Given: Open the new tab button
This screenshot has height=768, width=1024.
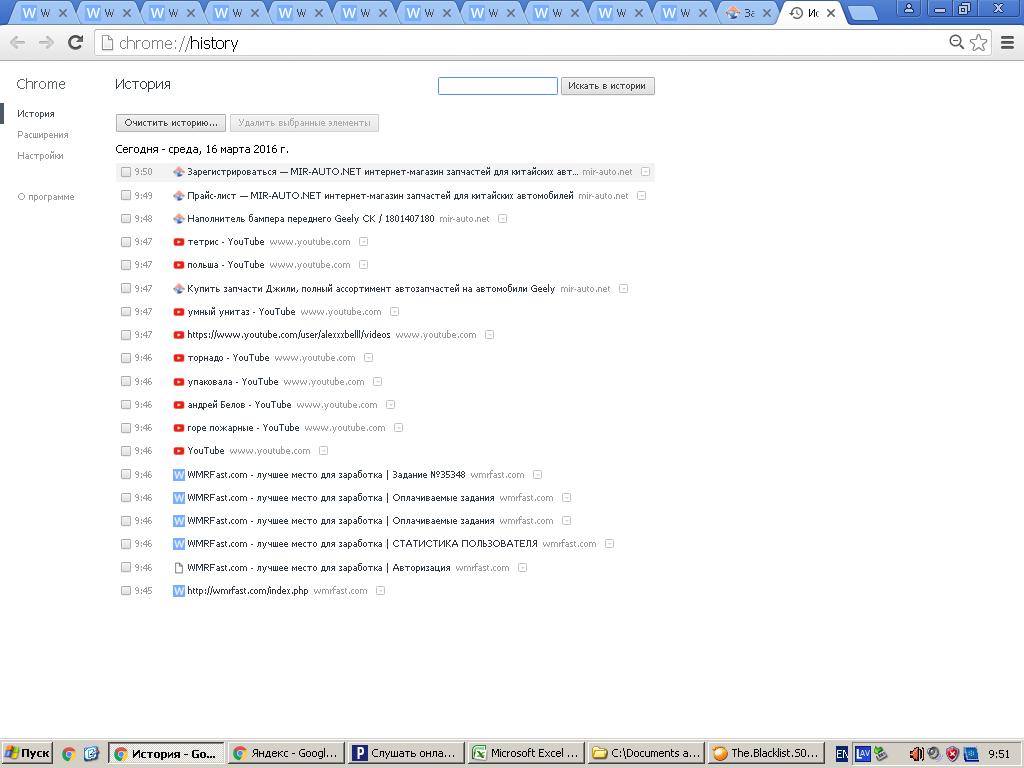Looking at the screenshot, I should [x=863, y=12].
